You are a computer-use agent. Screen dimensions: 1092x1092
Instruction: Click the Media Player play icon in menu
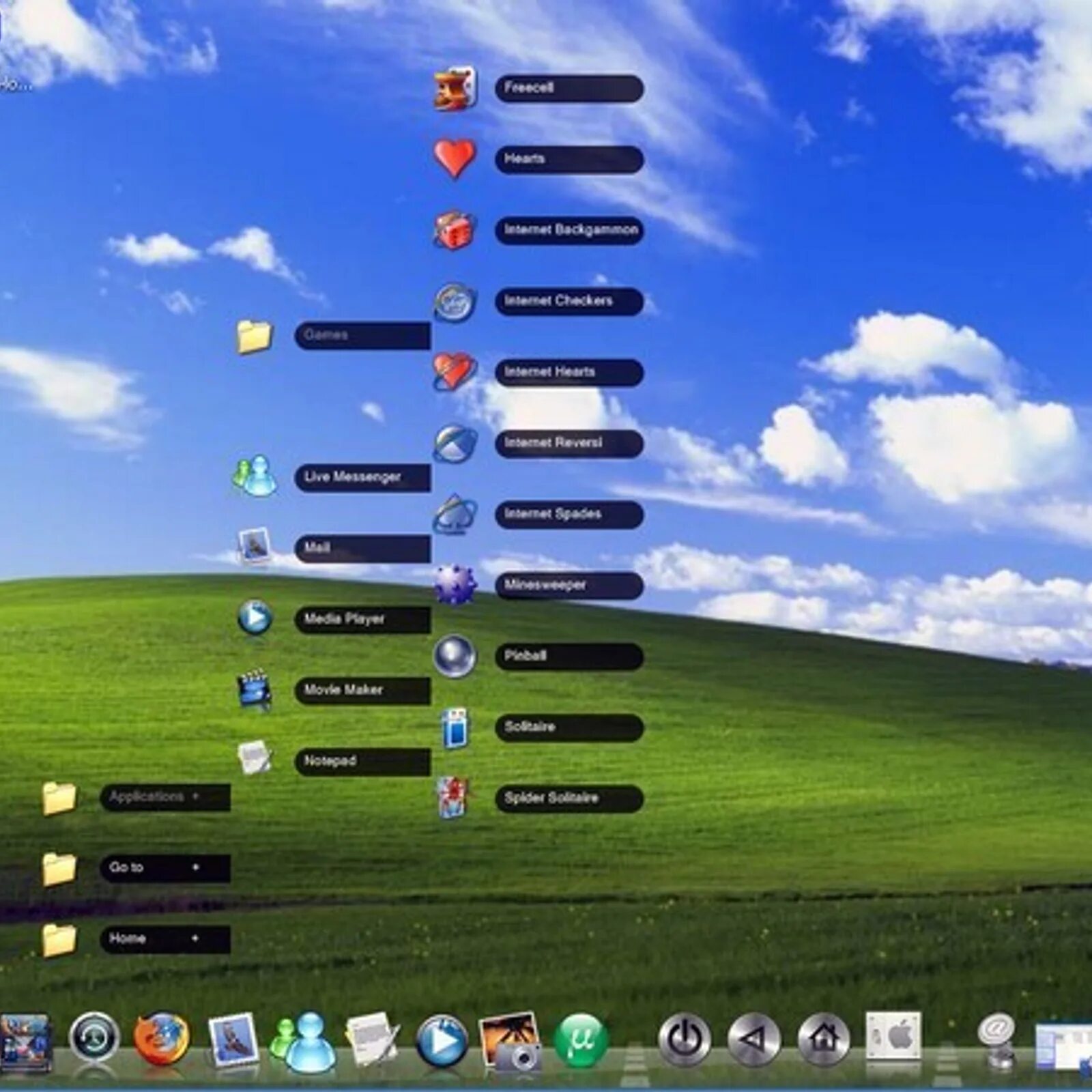pyautogui.click(x=255, y=618)
